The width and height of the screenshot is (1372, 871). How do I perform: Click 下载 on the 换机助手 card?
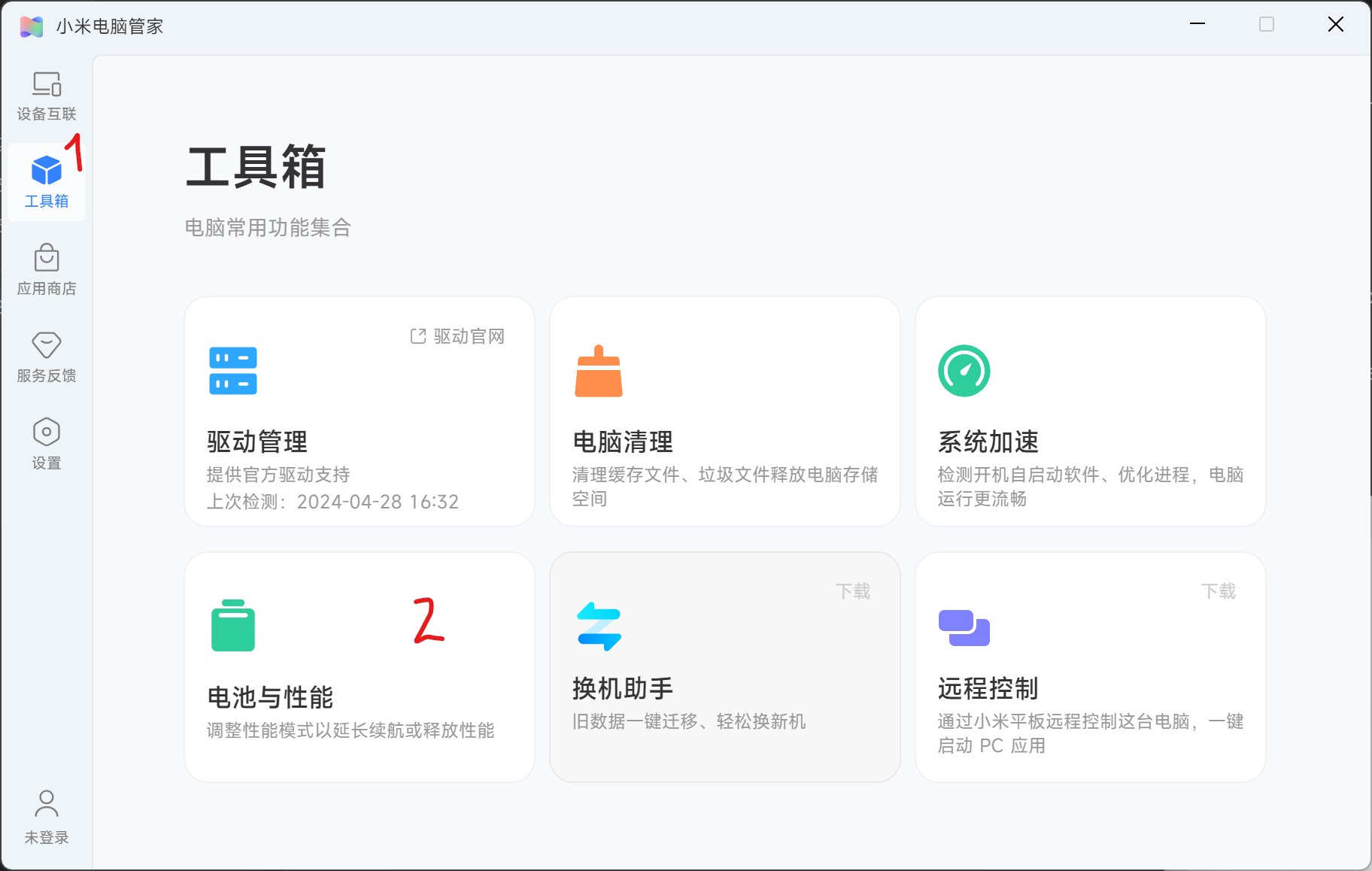tap(853, 591)
